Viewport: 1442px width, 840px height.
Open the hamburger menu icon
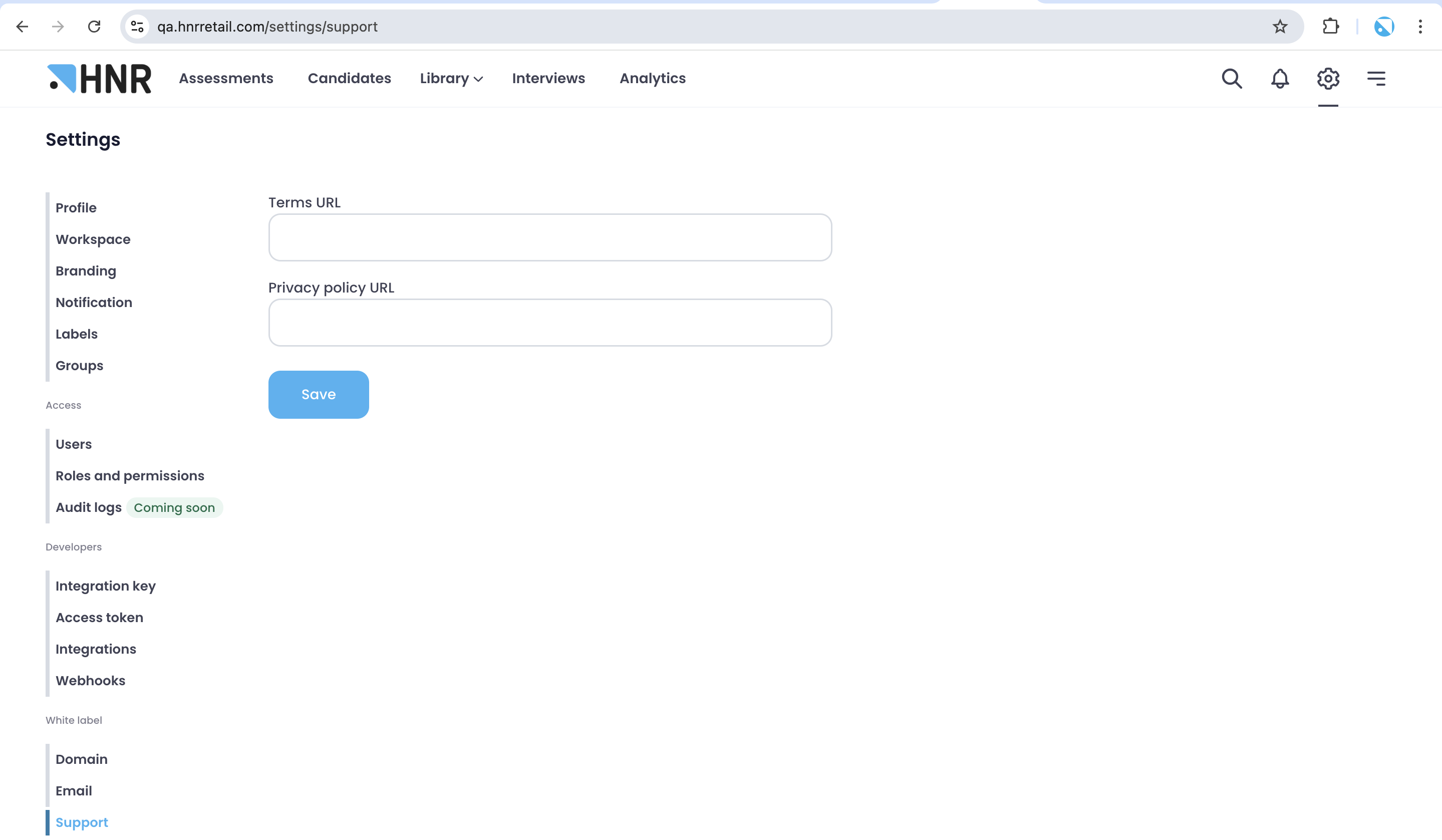click(1375, 79)
